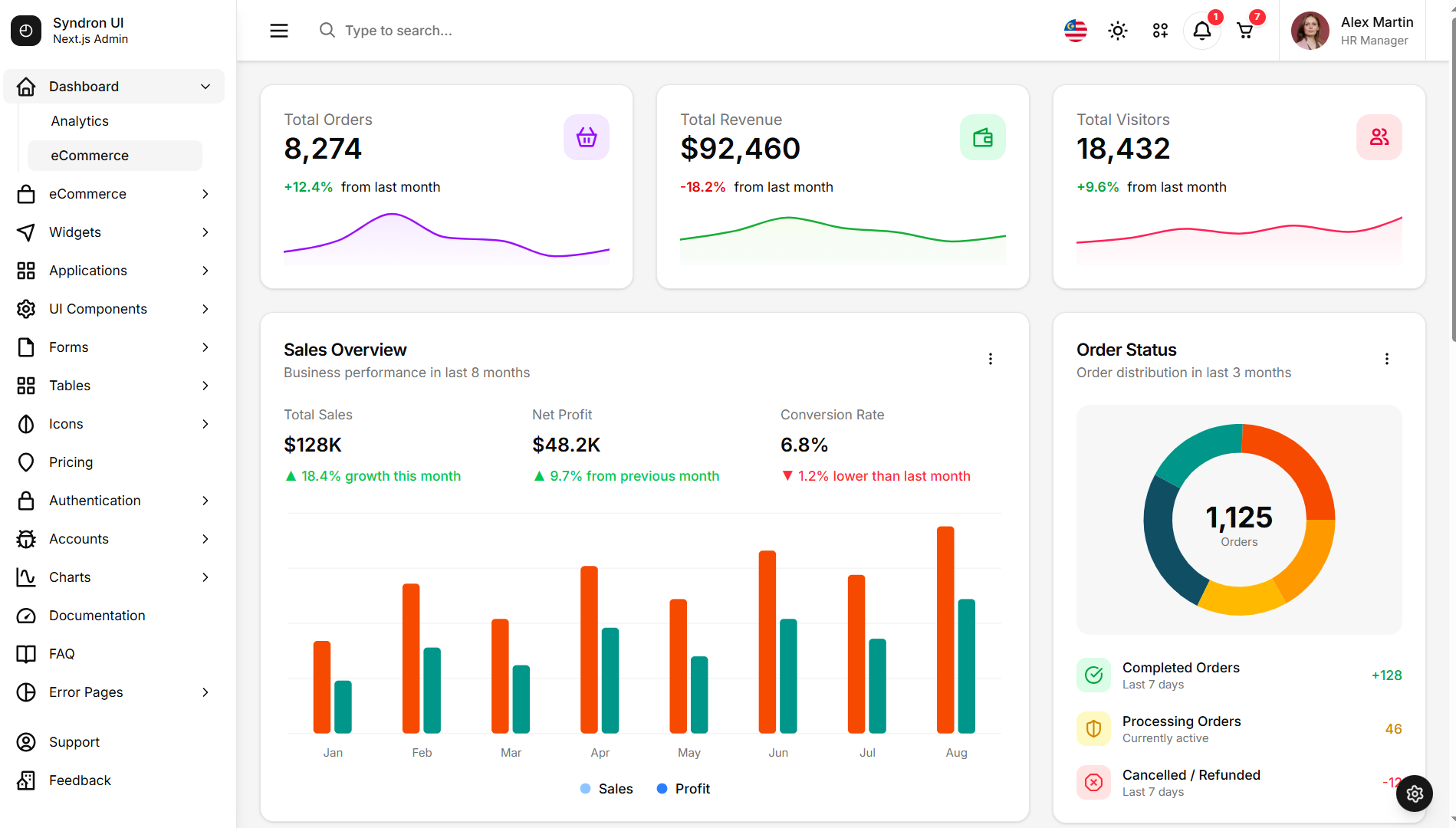
Task: Click the Applications grid icon
Action: 26,271
